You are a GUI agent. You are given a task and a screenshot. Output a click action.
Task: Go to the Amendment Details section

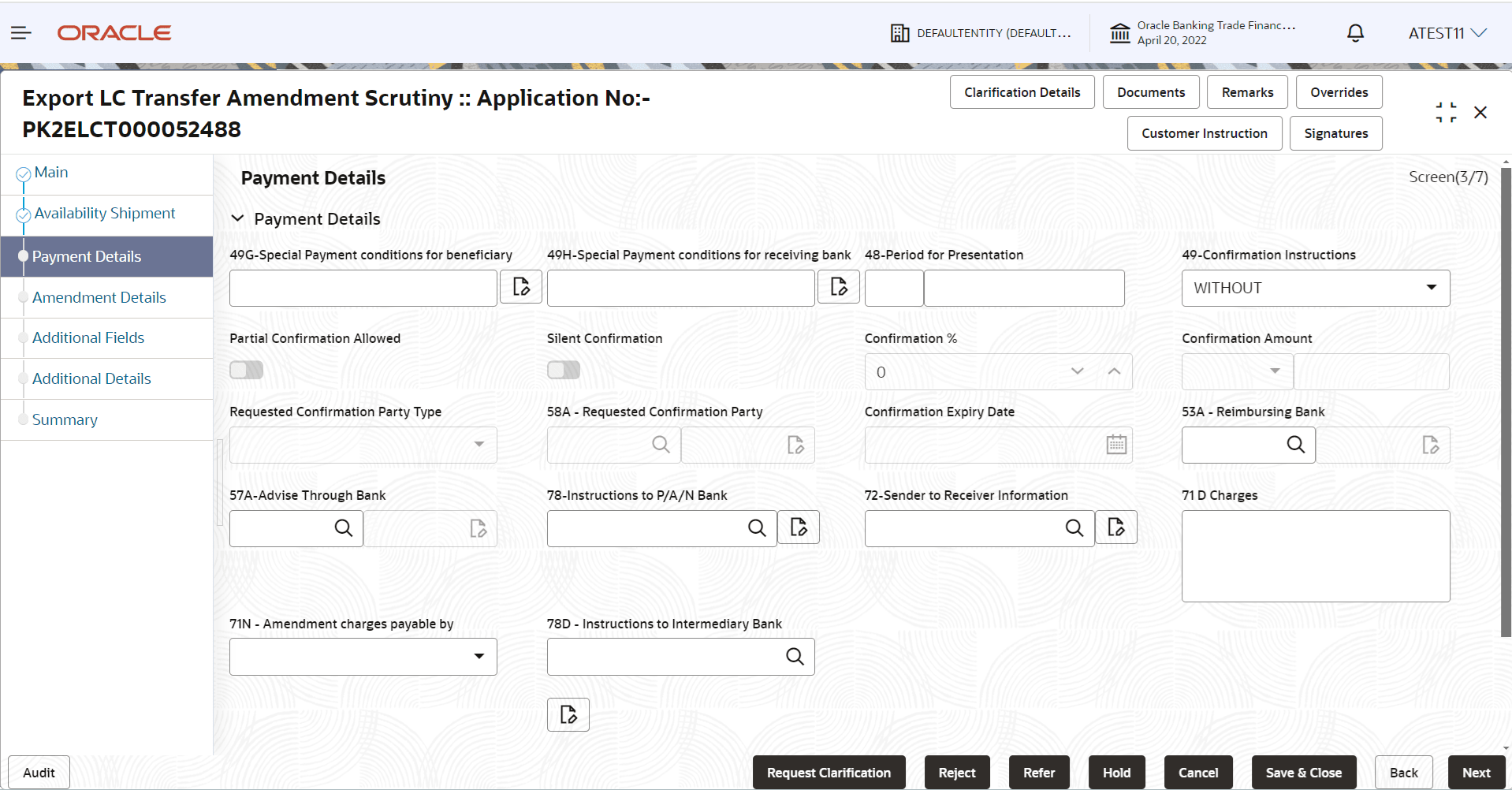(x=99, y=297)
